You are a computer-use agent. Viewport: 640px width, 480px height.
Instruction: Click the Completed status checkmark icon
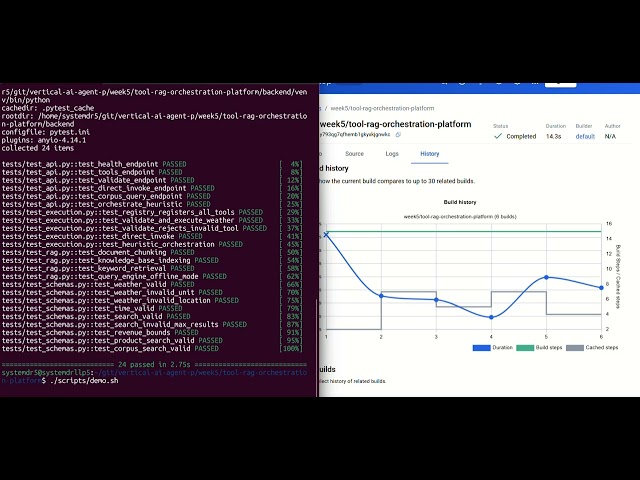coord(498,136)
